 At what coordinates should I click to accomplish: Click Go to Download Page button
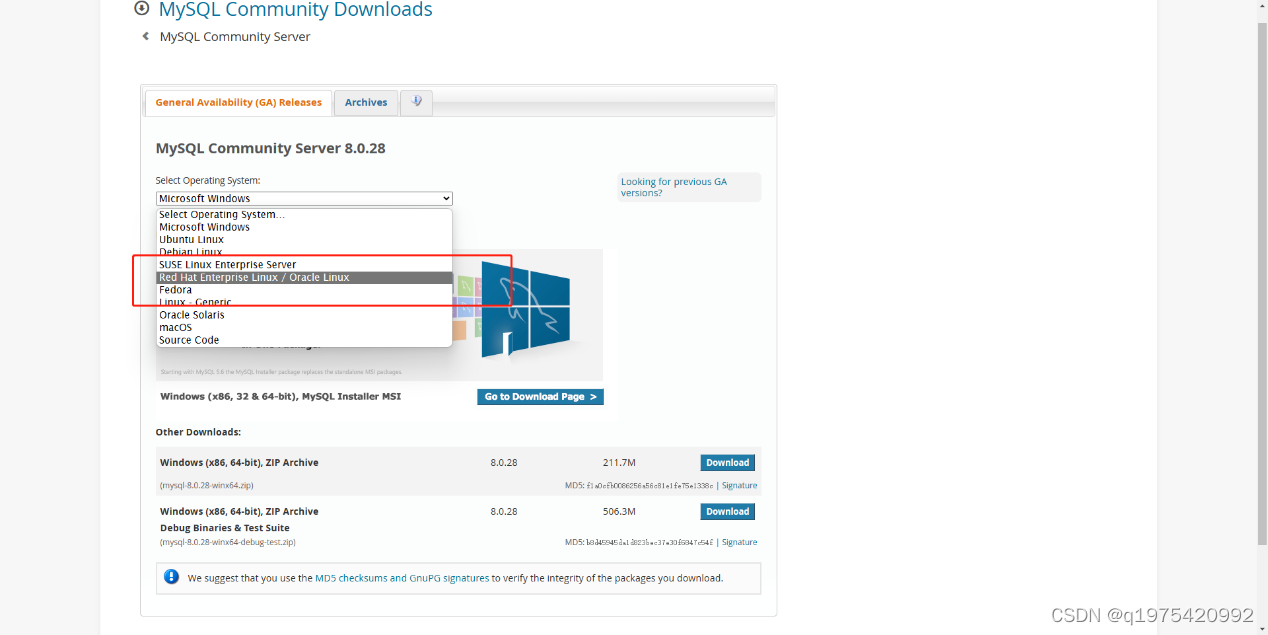(x=540, y=397)
